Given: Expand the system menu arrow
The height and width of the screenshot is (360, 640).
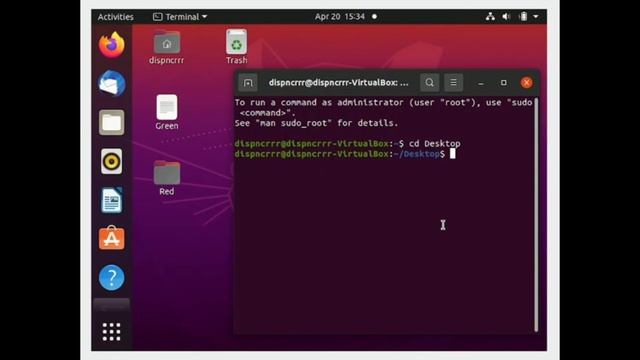Looking at the screenshot, I should 536,17.
